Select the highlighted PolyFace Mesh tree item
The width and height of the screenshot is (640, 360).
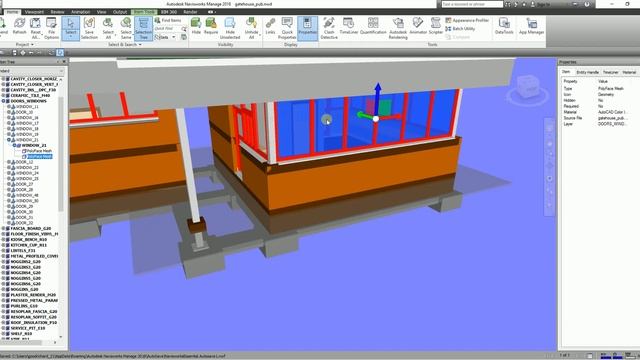pos(40,156)
